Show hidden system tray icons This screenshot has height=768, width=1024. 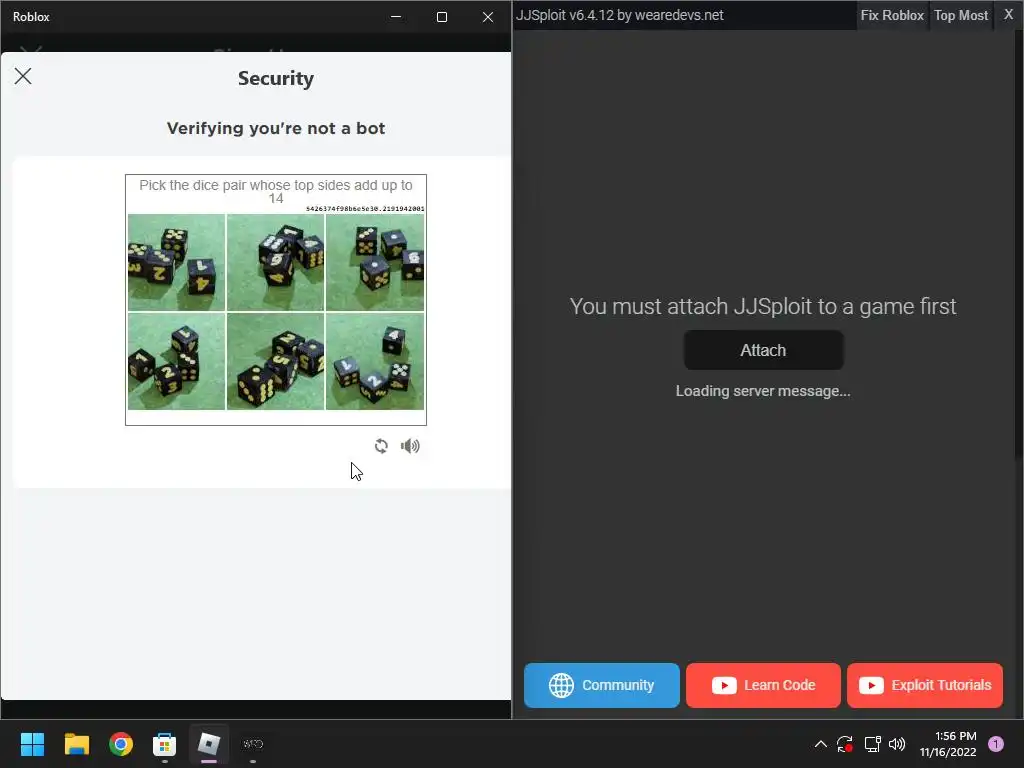point(821,744)
